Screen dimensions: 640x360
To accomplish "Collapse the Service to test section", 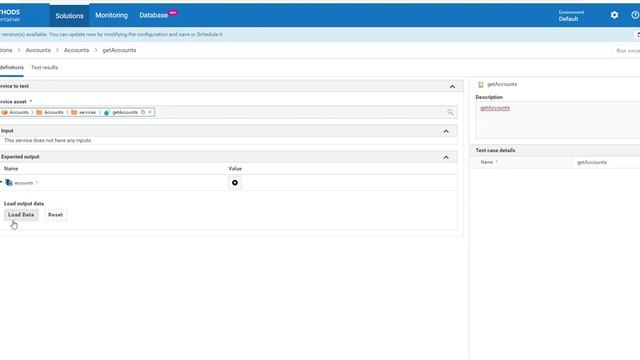I will click(x=452, y=87).
